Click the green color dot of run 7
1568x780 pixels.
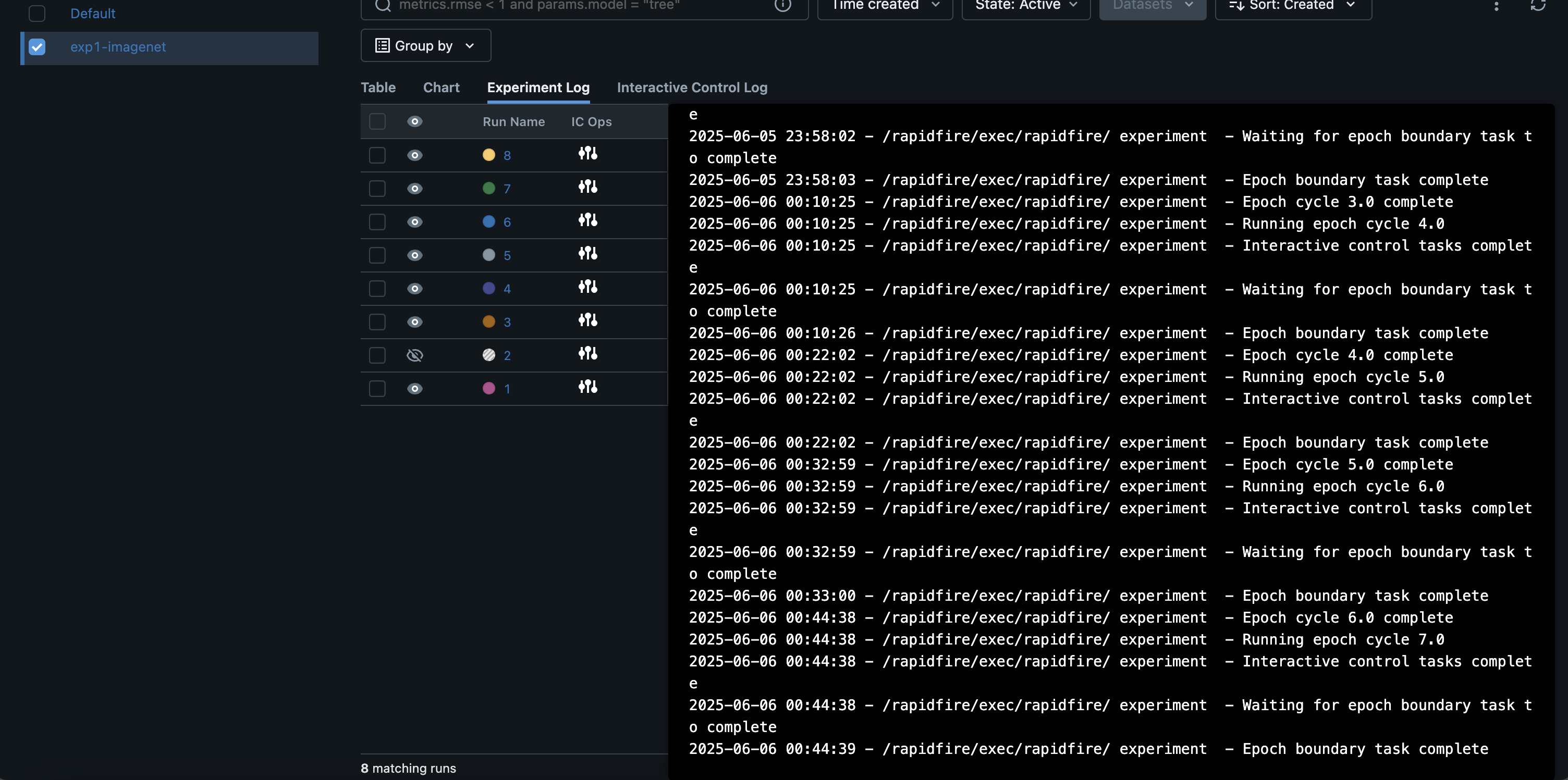(489, 189)
